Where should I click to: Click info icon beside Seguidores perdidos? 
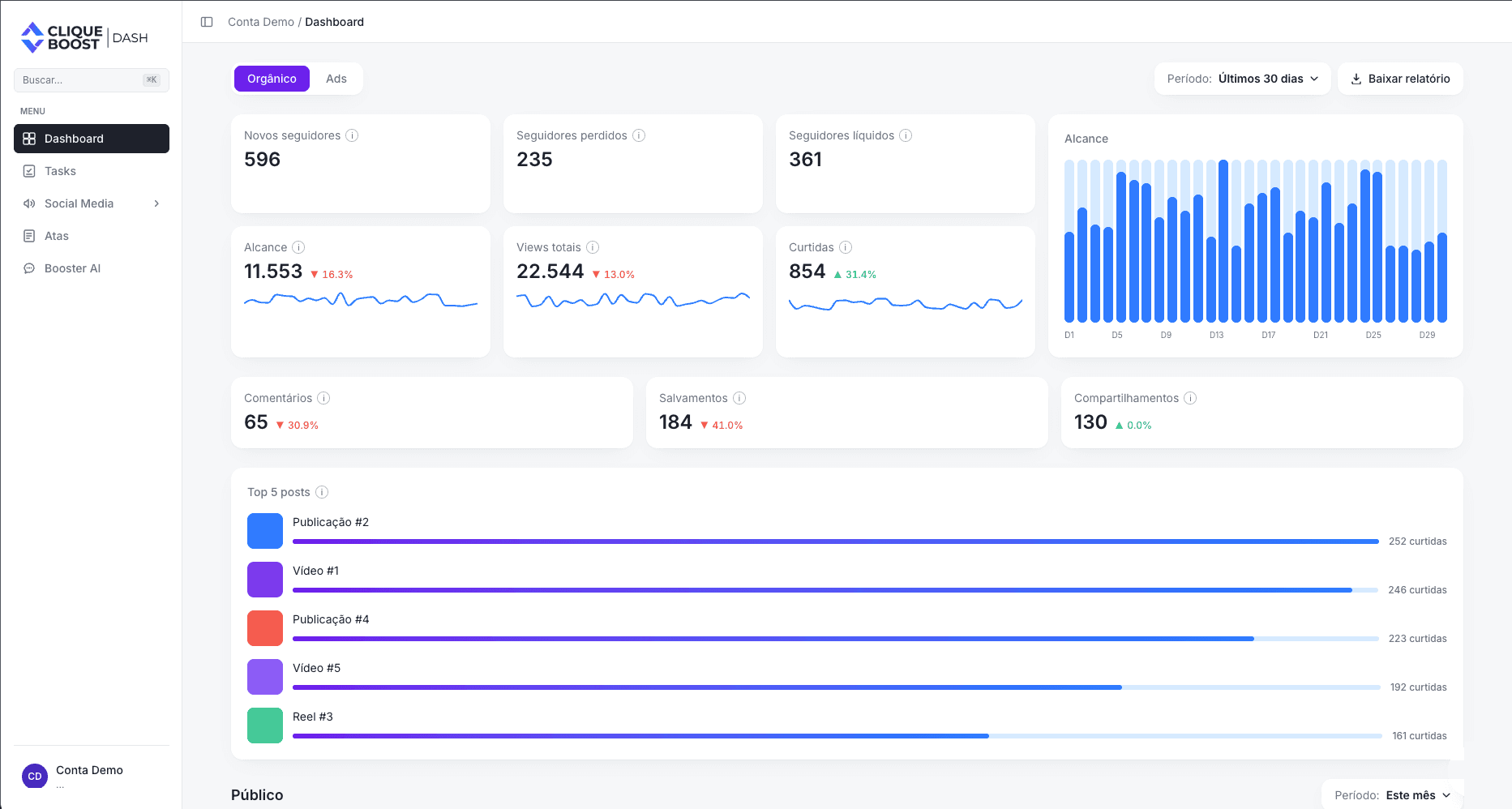(x=639, y=135)
